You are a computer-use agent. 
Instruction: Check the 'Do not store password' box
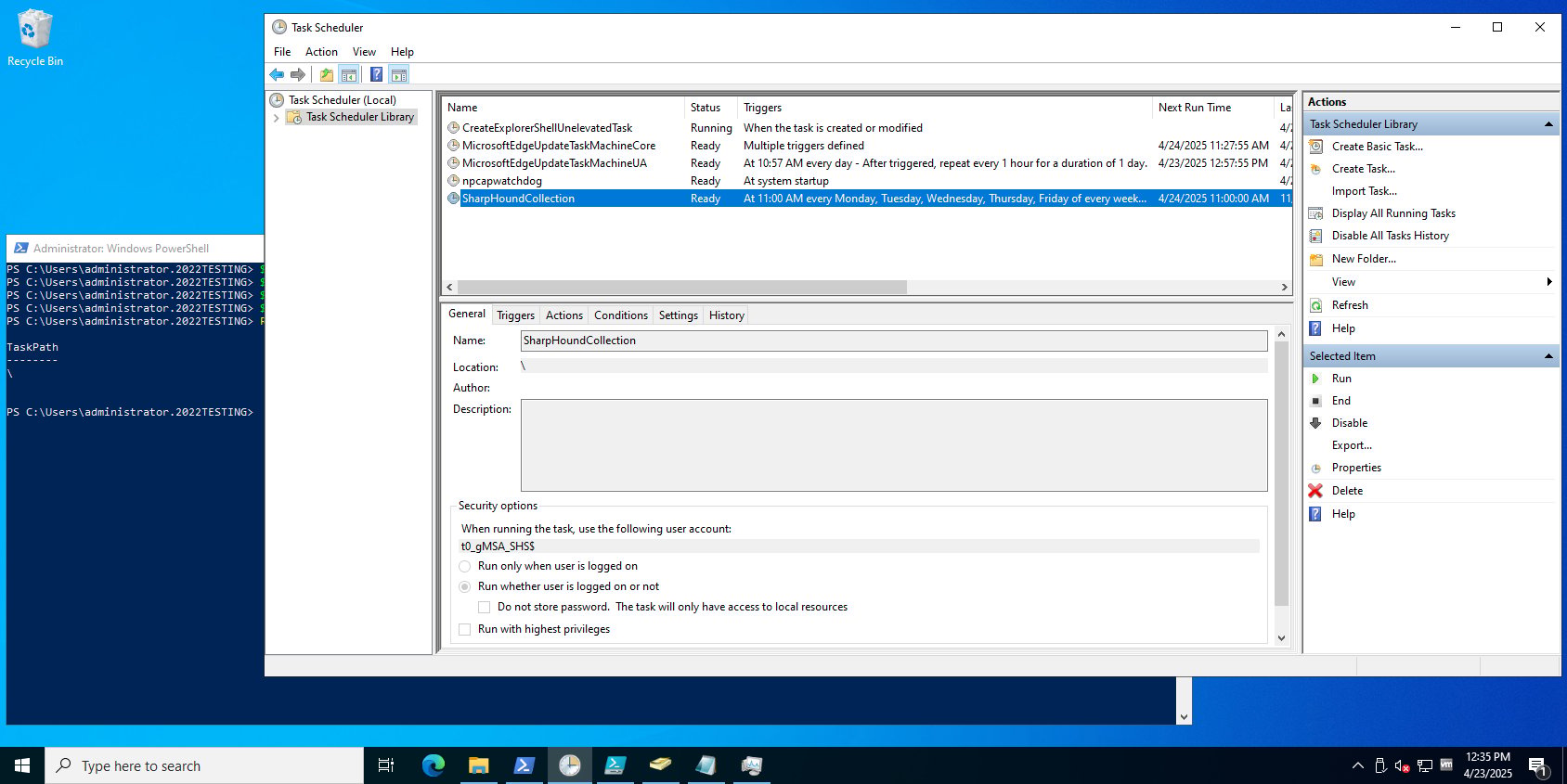coord(484,607)
